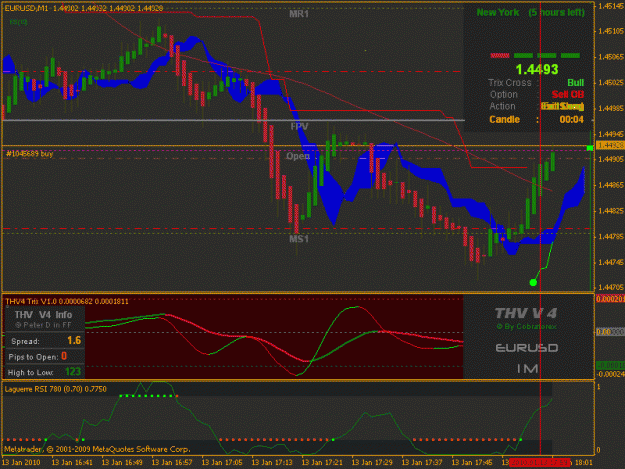Click the 13 Jan 16:57 time axis label
The image size is (625, 469).
point(172,463)
